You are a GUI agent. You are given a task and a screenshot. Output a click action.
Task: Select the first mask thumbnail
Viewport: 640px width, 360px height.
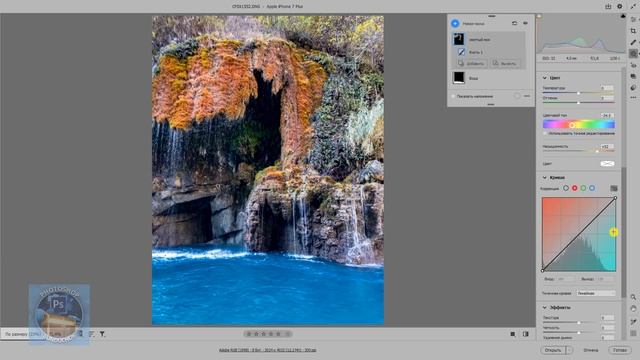coord(459,39)
